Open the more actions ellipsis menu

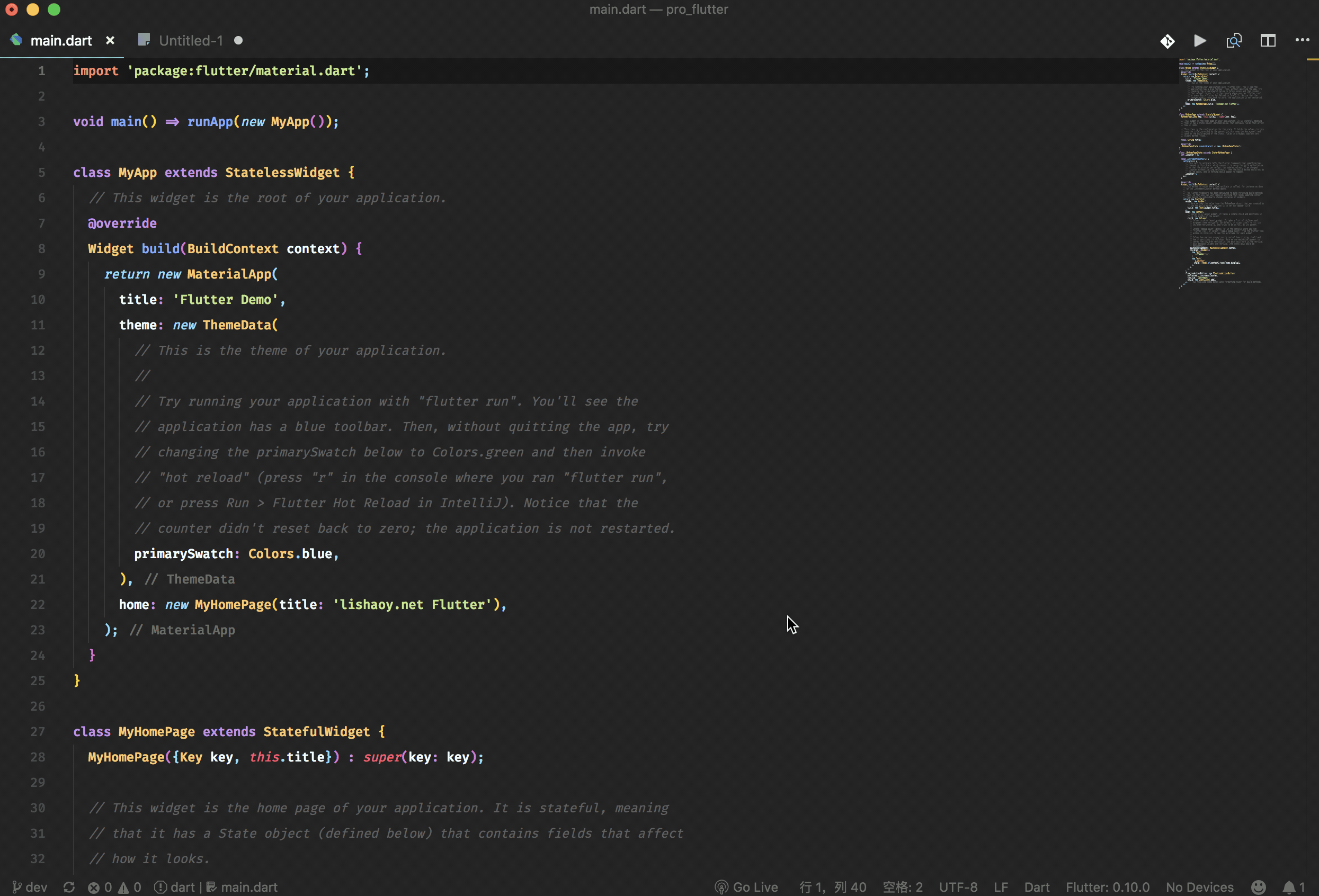pyautogui.click(x=1302, y=40)
